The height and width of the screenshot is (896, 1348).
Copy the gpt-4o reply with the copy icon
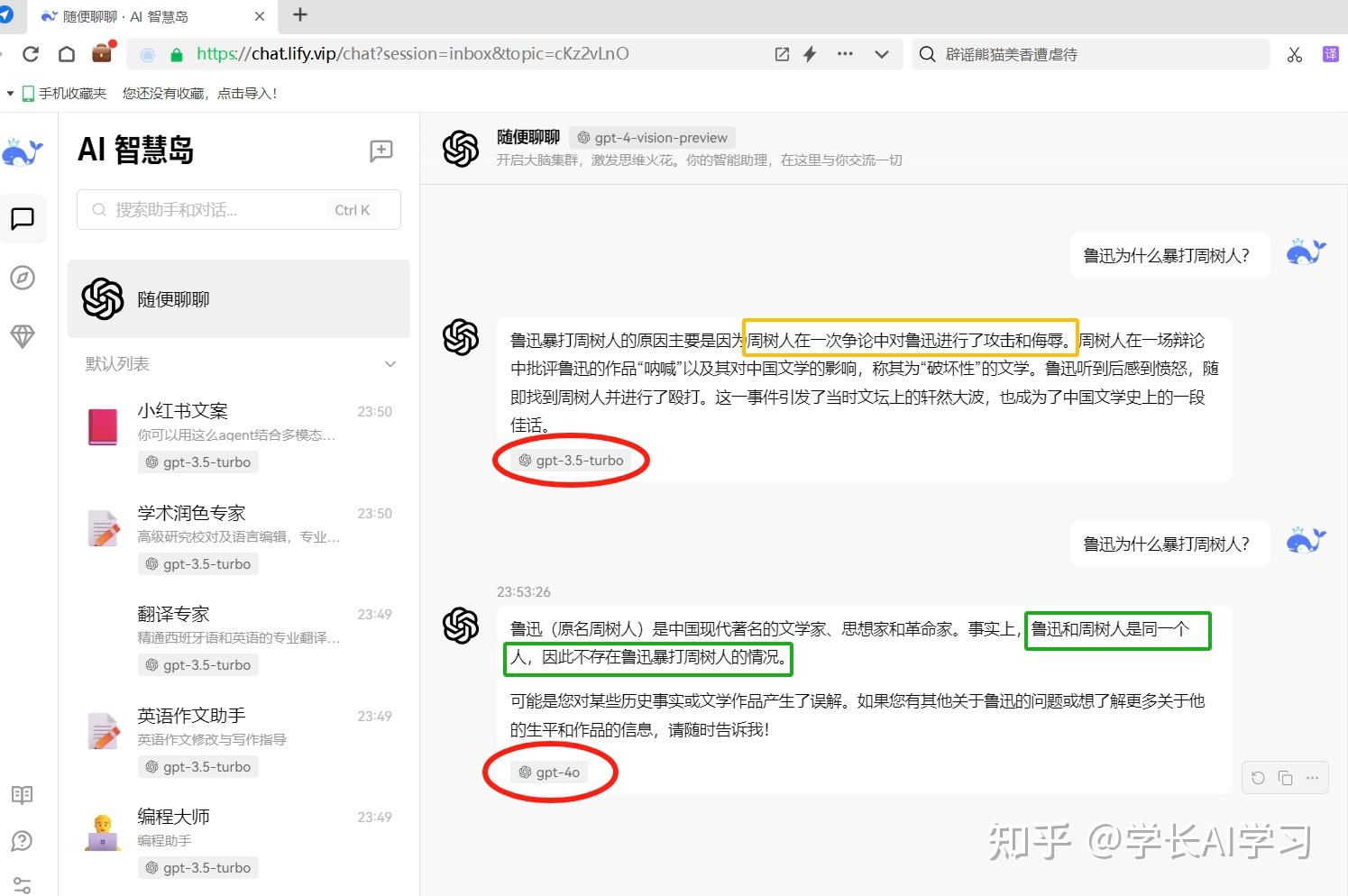click(1285, 777)
